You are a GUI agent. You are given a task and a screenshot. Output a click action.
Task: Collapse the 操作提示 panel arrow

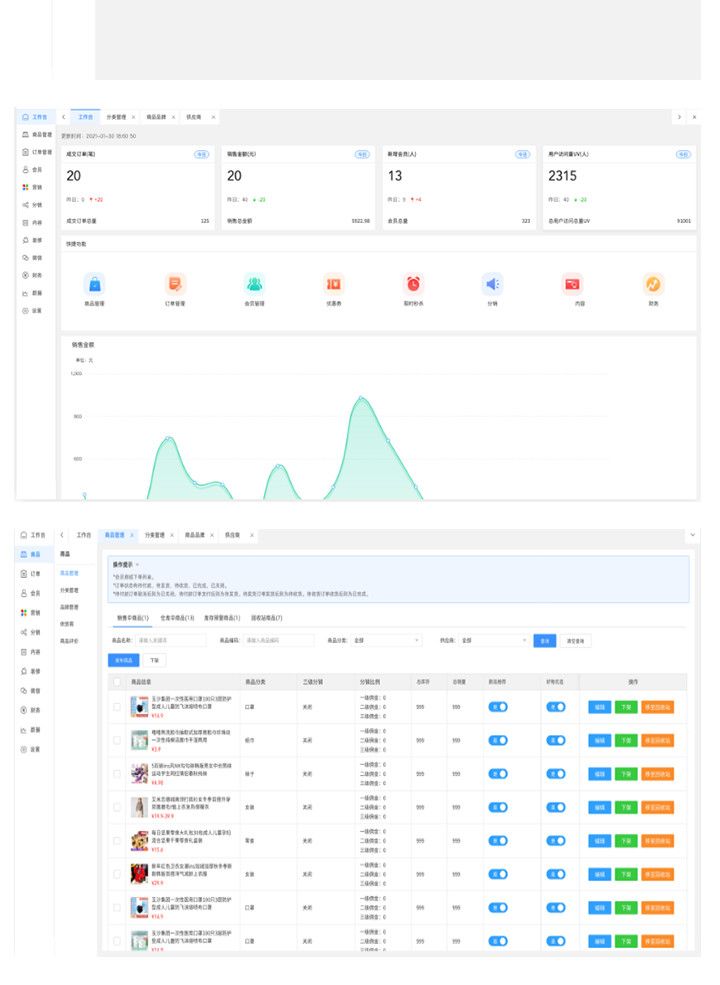point(137,565)
